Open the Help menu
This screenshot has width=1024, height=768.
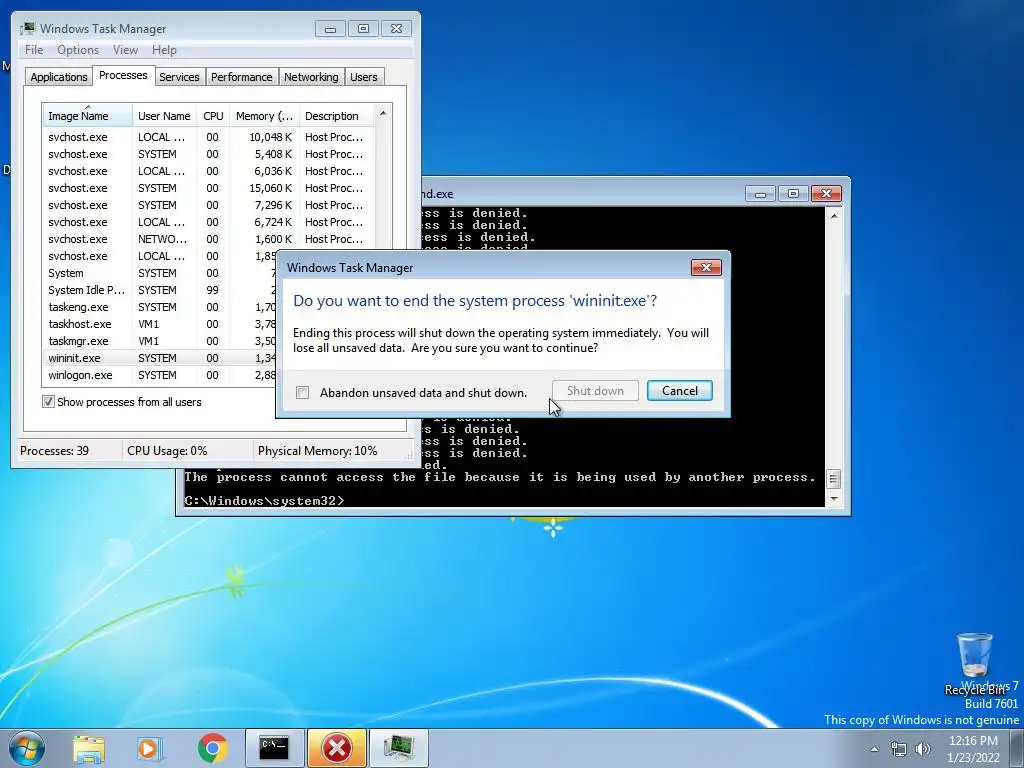point(164,50)
